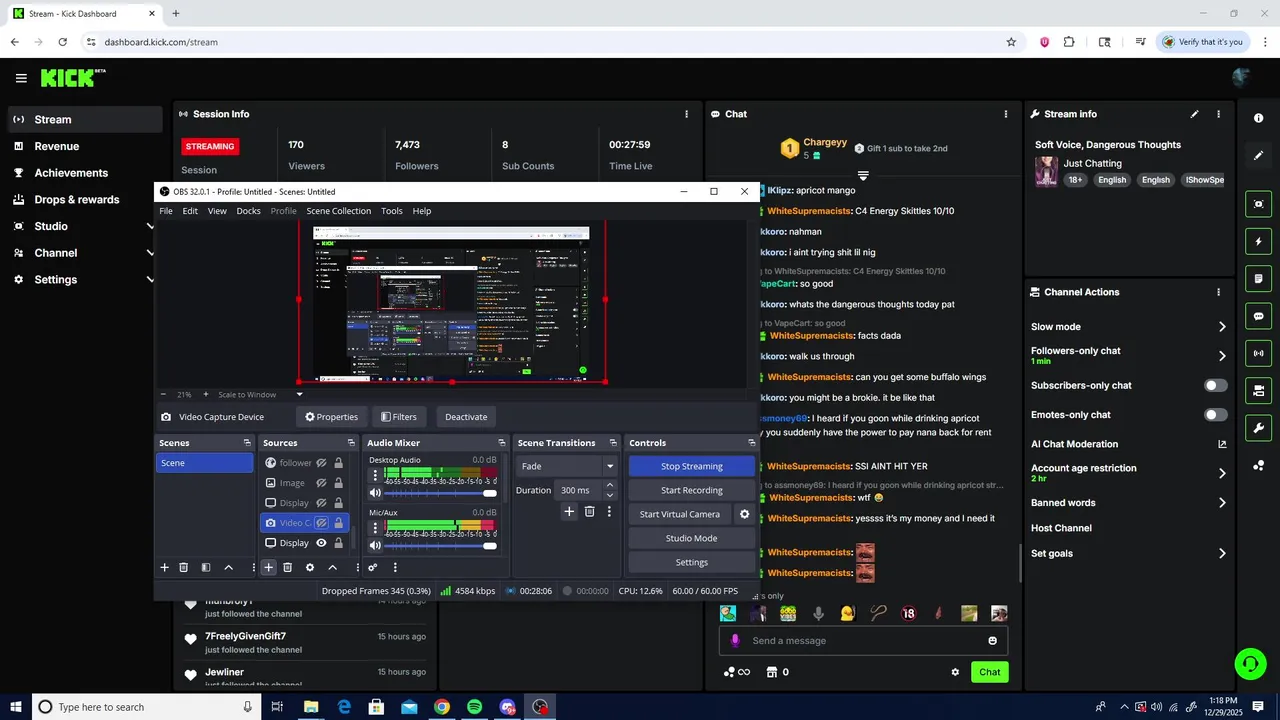Add a scene in OBS Scenes panel
Viewport: 1280px width, 720px height.
165,567
